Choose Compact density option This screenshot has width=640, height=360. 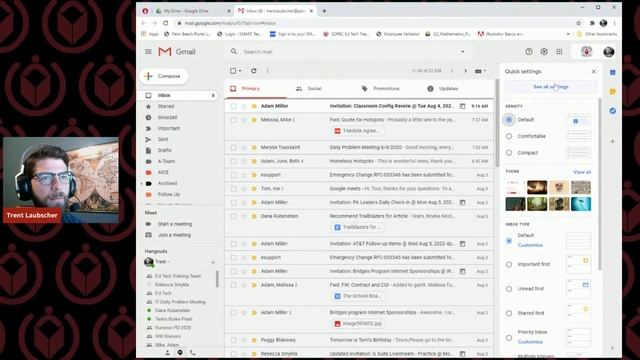pyautogui.click(x=509, y=153)
